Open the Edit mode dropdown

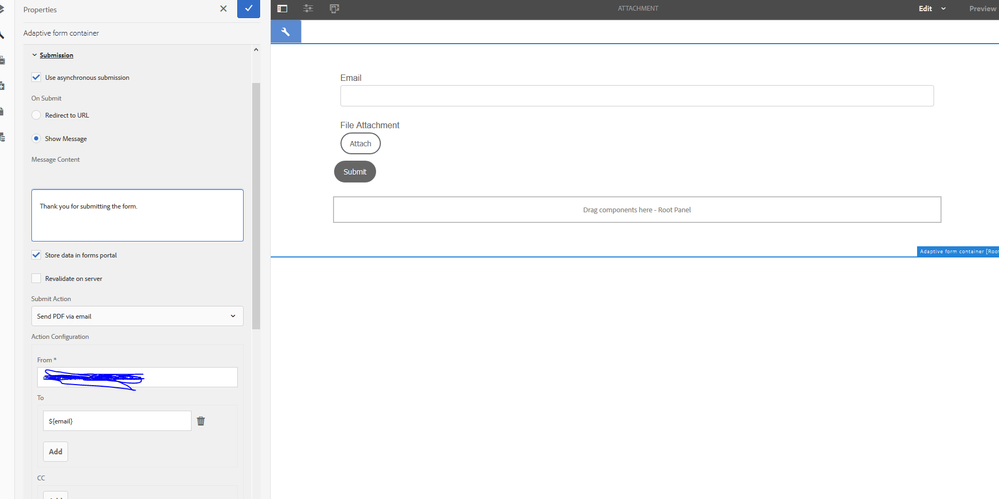point(932,9)
